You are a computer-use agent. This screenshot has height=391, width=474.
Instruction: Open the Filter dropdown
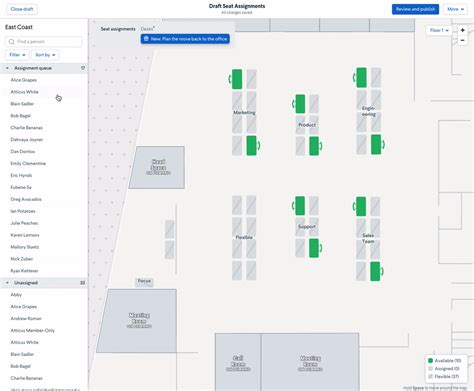point(17,55)
